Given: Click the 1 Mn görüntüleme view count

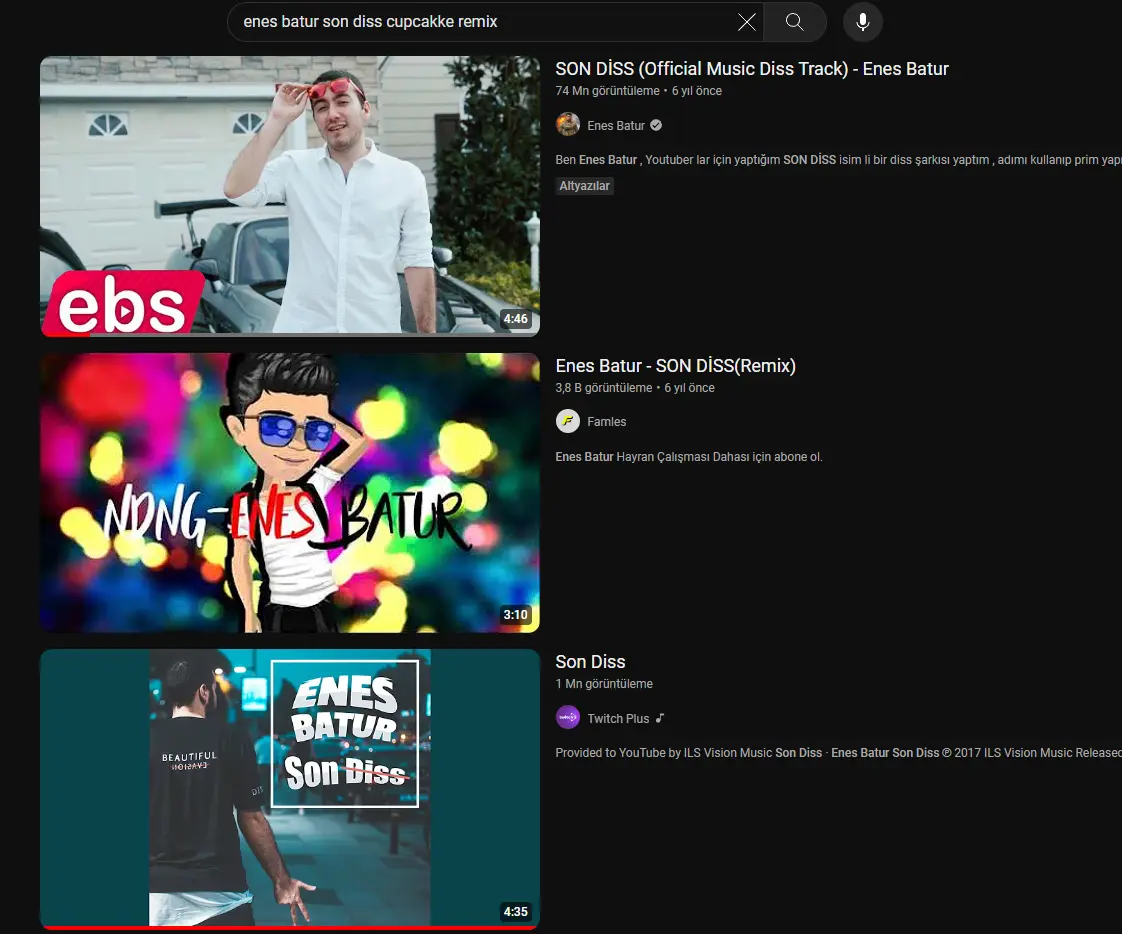Looking at the screenshot, I should pyautogui.click(x=604, y=684).
